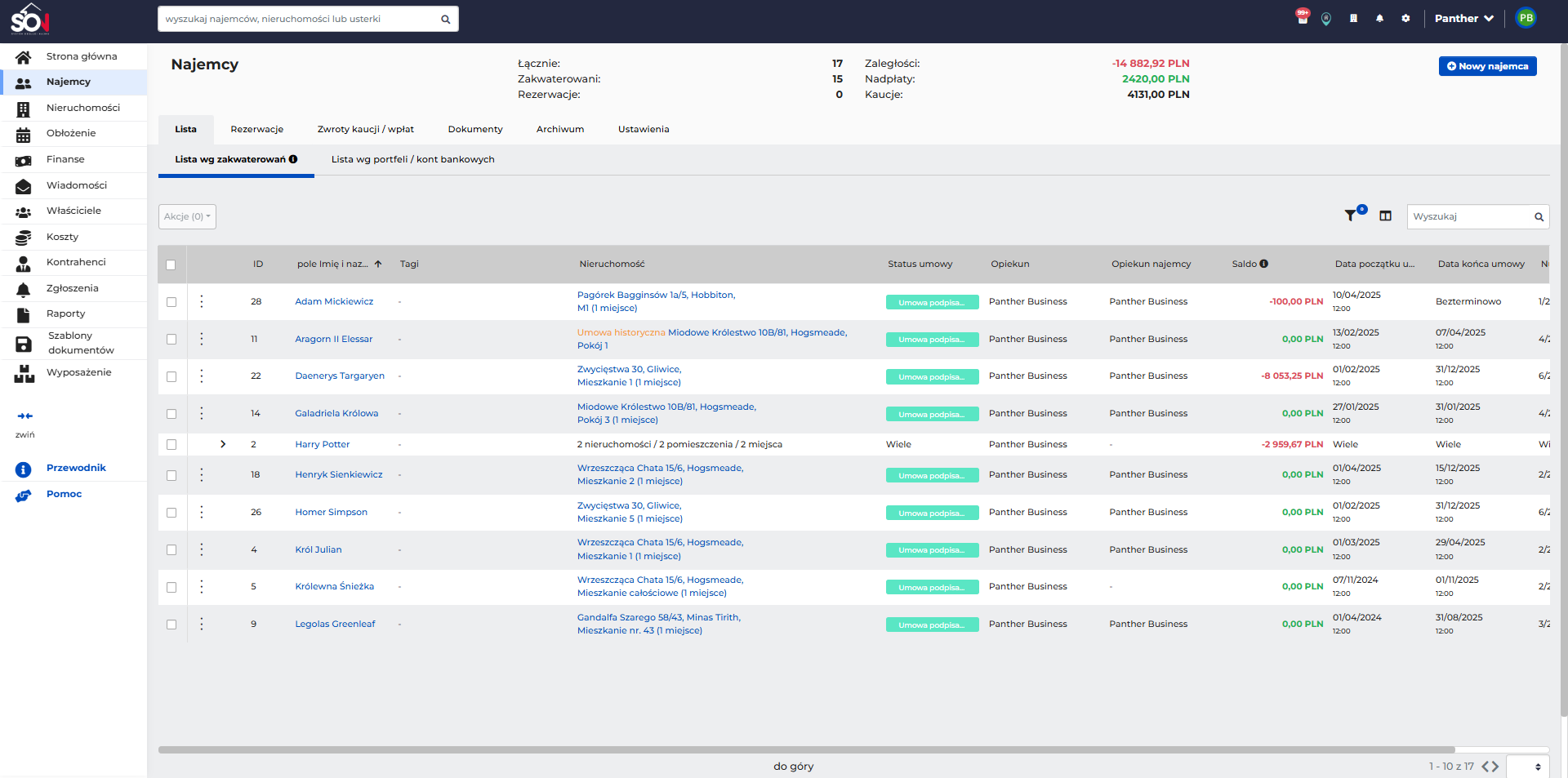The image size is (1568, 778).
Task: Sort by the Imię i nazwisko column
Action: point(338,264)
